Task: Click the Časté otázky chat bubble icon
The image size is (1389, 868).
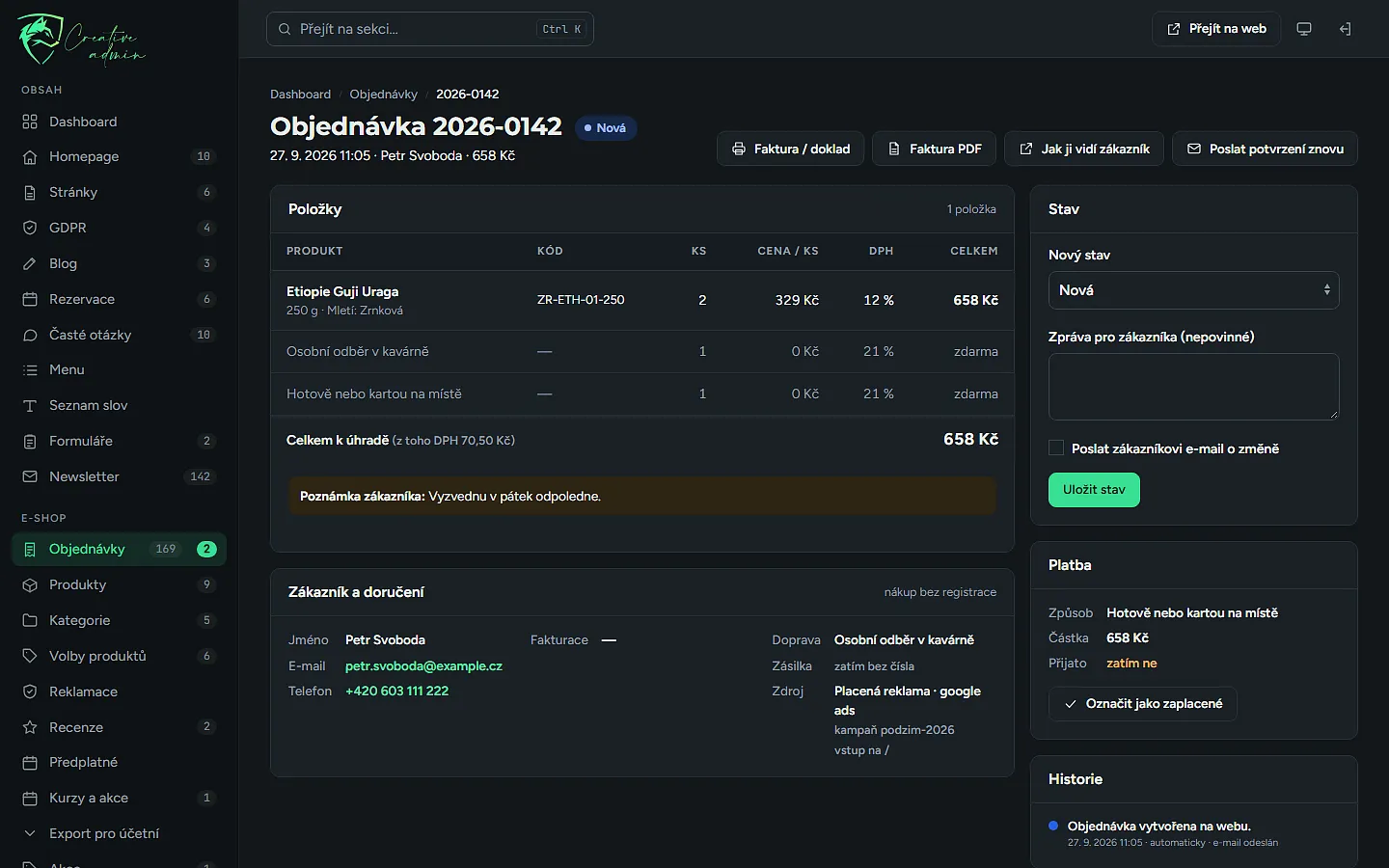Action: pyautogui.click(x=30, y=335)
